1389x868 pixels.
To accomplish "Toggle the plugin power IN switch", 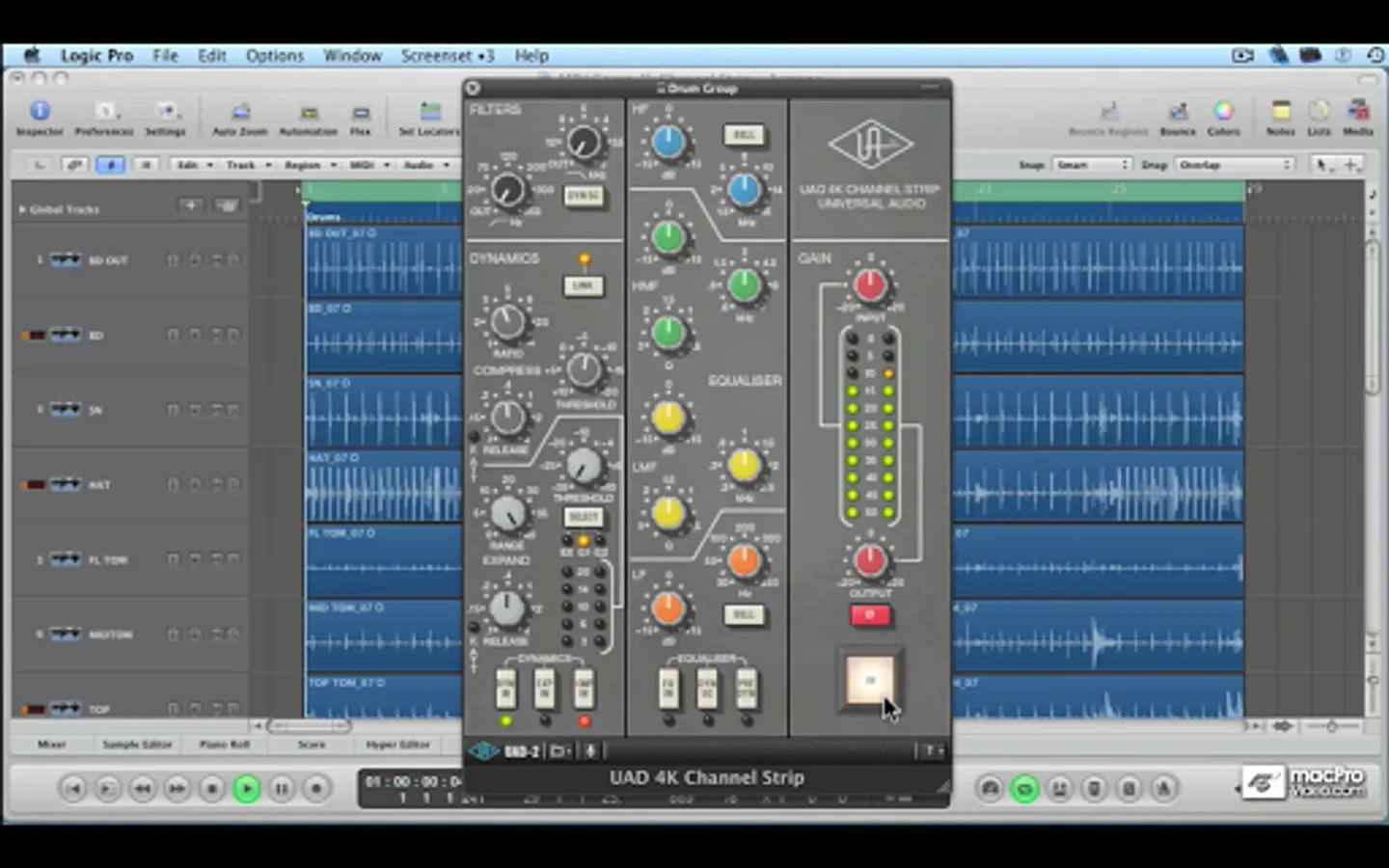I will (869, 680).
